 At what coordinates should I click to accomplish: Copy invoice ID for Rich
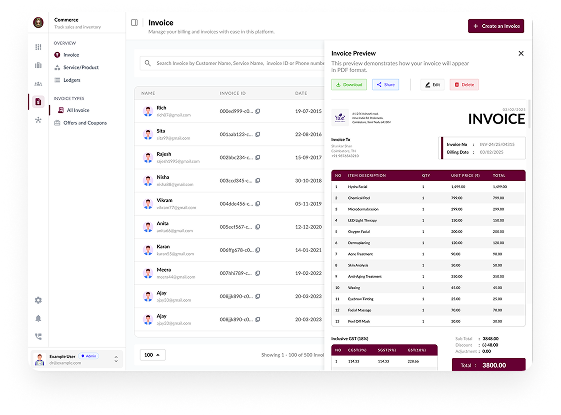pyautogui.click(x=258, y=111)
